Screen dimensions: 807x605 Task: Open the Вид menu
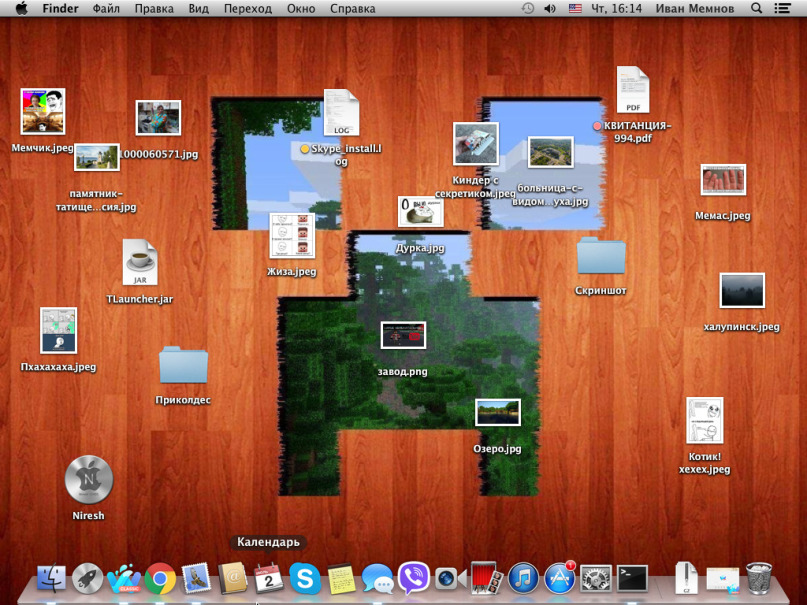point(199,8)
